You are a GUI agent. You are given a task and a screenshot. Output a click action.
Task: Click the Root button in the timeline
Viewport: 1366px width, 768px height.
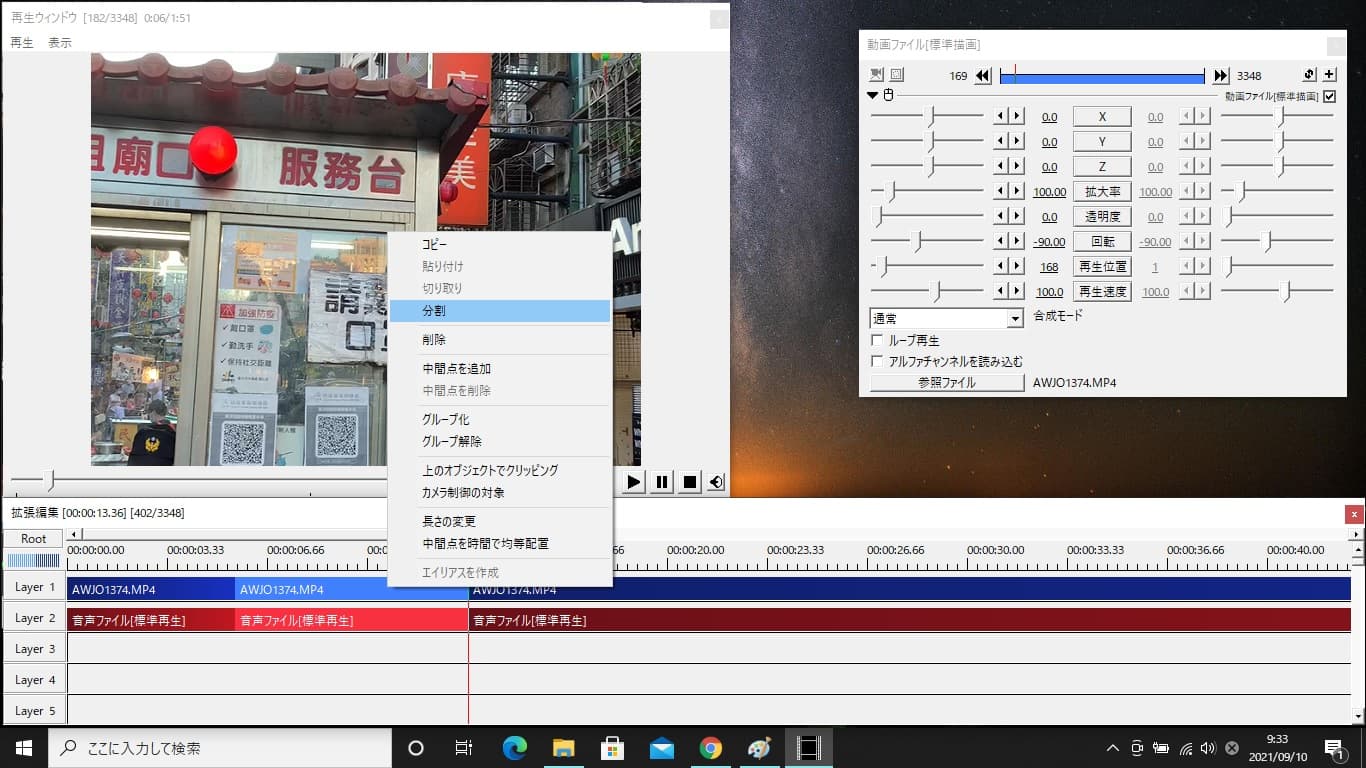34,539
